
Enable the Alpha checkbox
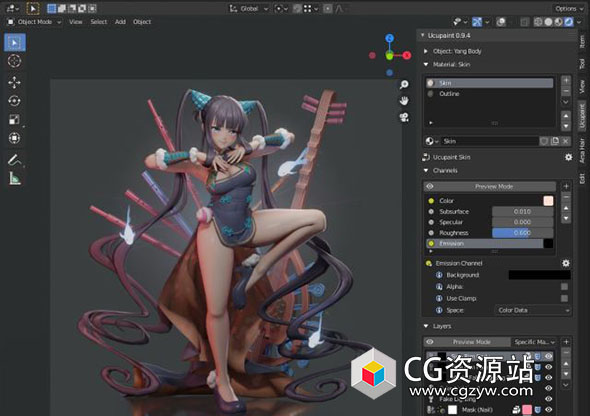point(564,287)
